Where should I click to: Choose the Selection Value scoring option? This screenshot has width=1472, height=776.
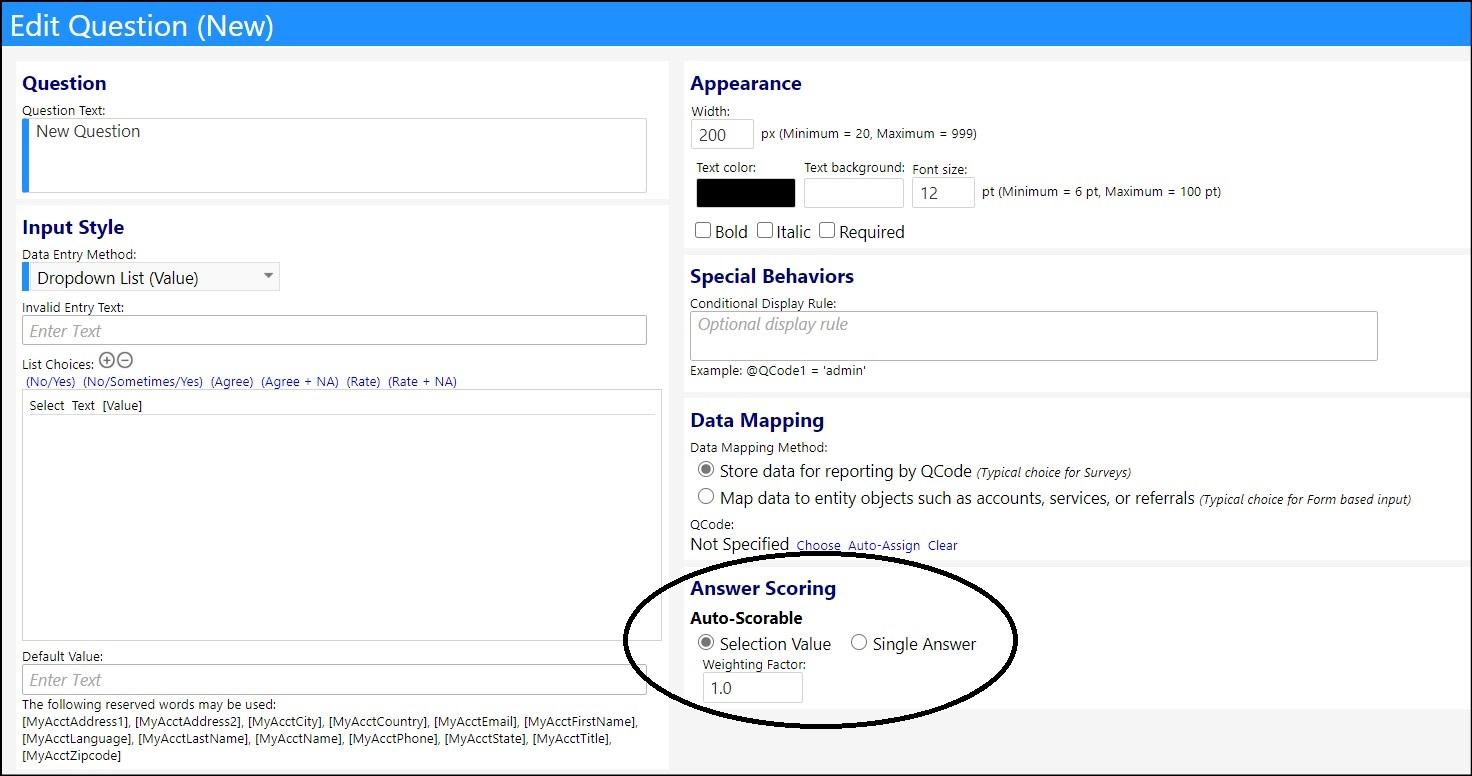[706, 643]
